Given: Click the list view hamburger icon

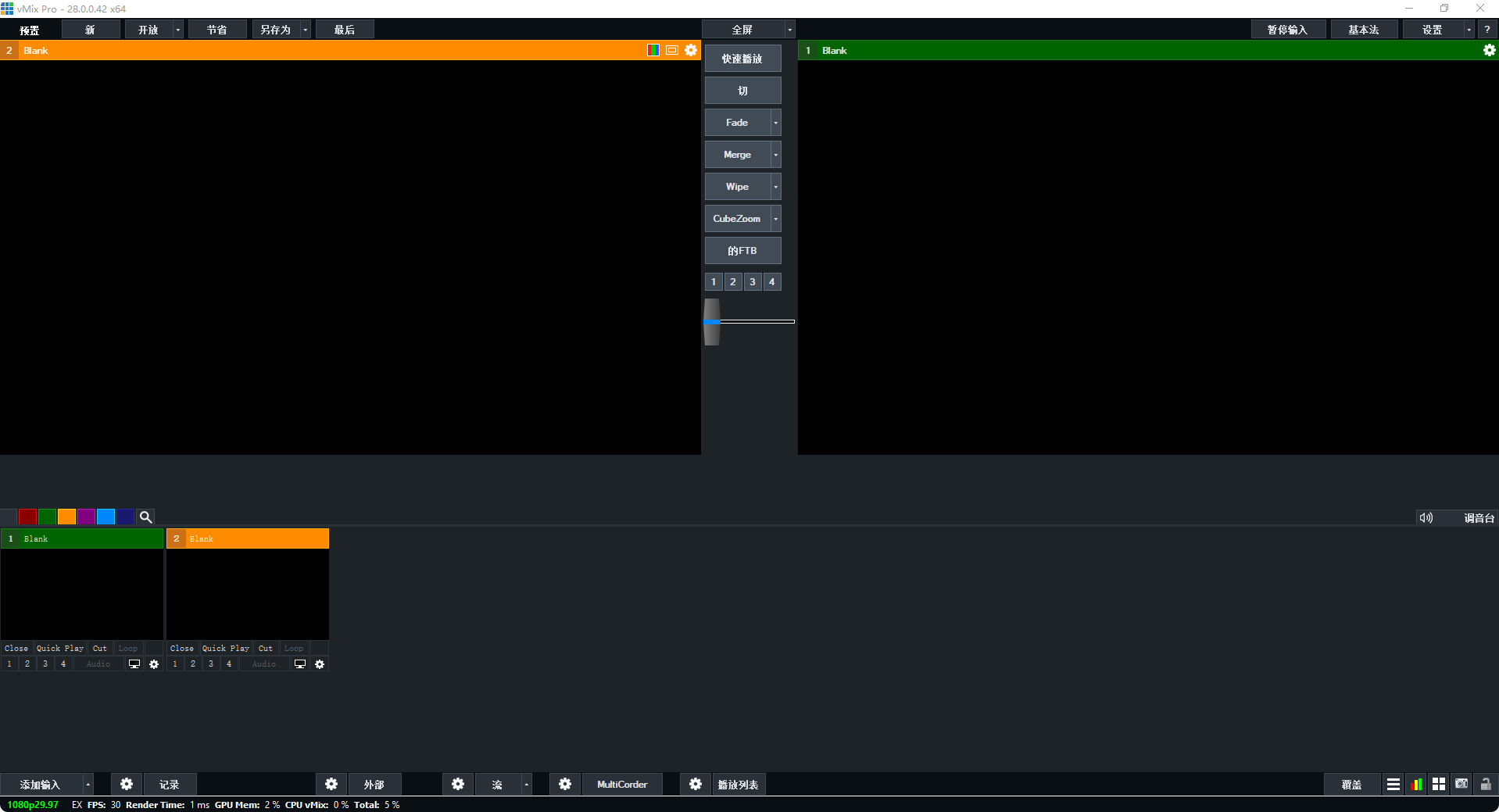Looking at the screenshot, I should [x=1393, y=784].
